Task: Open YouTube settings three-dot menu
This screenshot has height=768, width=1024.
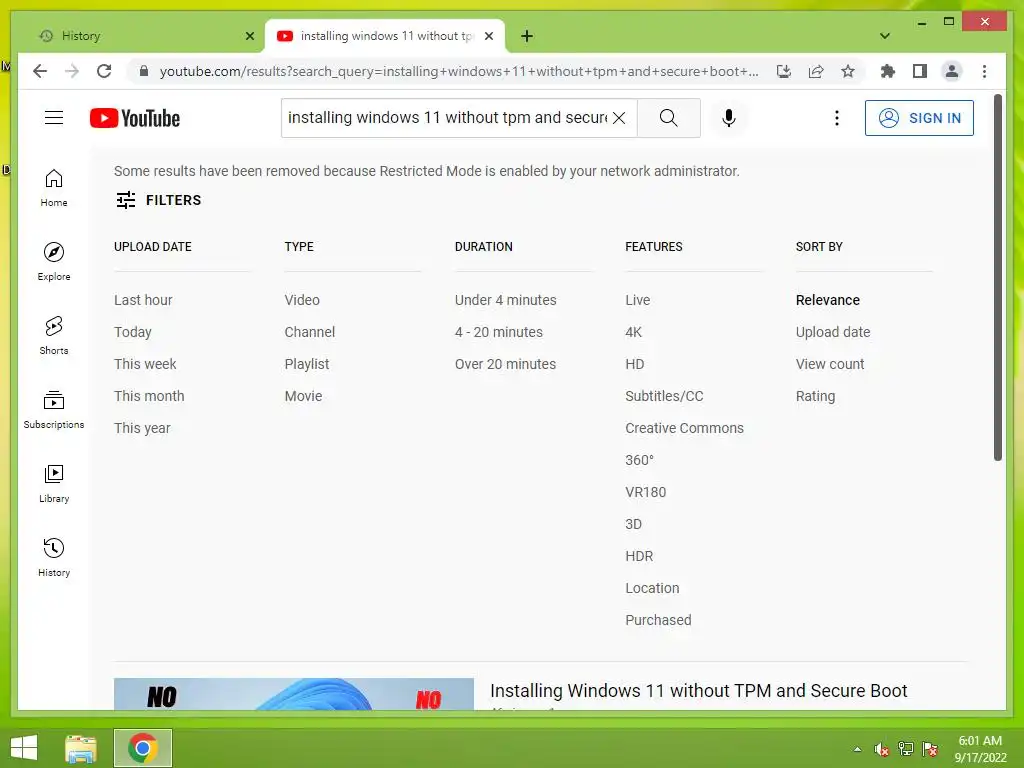Action: [x=837, y=118]
